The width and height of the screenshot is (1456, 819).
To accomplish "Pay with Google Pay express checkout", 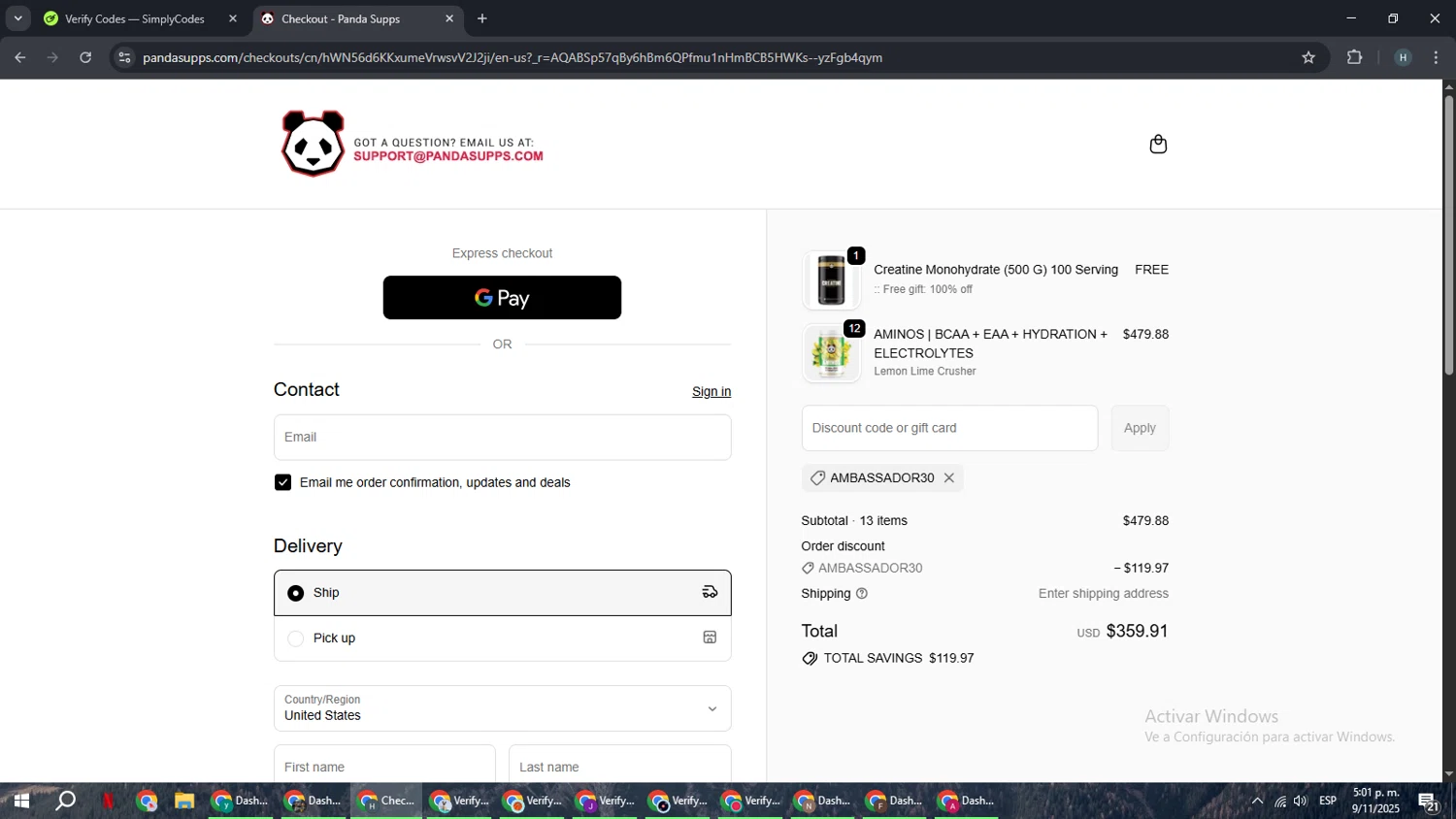I will click(x=502, y=298).
